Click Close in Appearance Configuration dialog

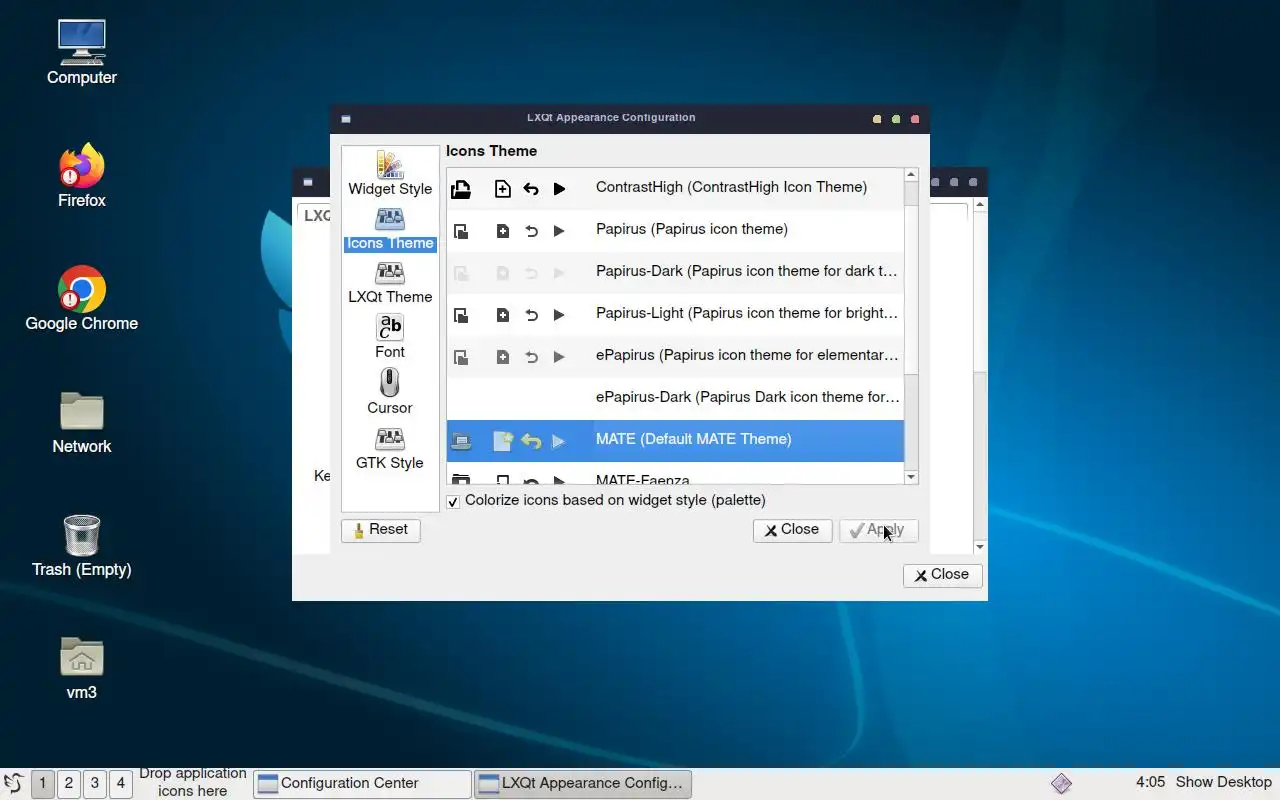tap(792, 530)
